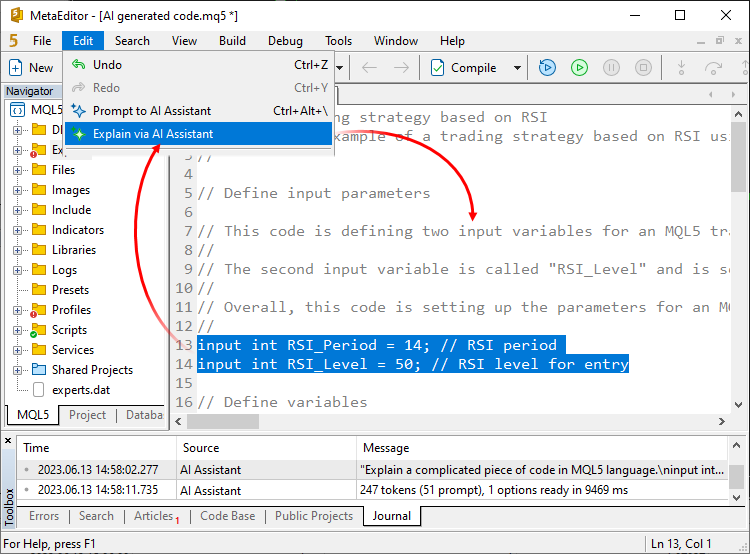Choose Prompt to AI Assistant menu entry
The width and height of the screenshot is (750, 554).
[x=151, y=111]
